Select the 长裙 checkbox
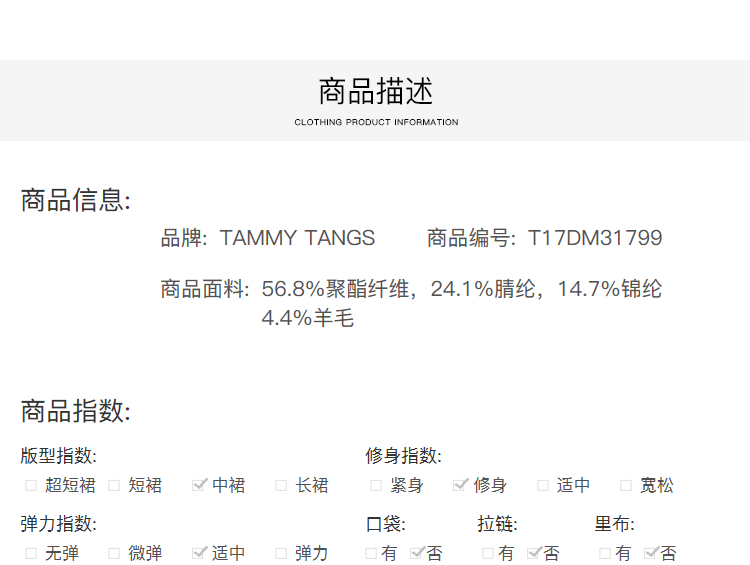The width and height of the screenshot is (750, 565). (282, 486)
